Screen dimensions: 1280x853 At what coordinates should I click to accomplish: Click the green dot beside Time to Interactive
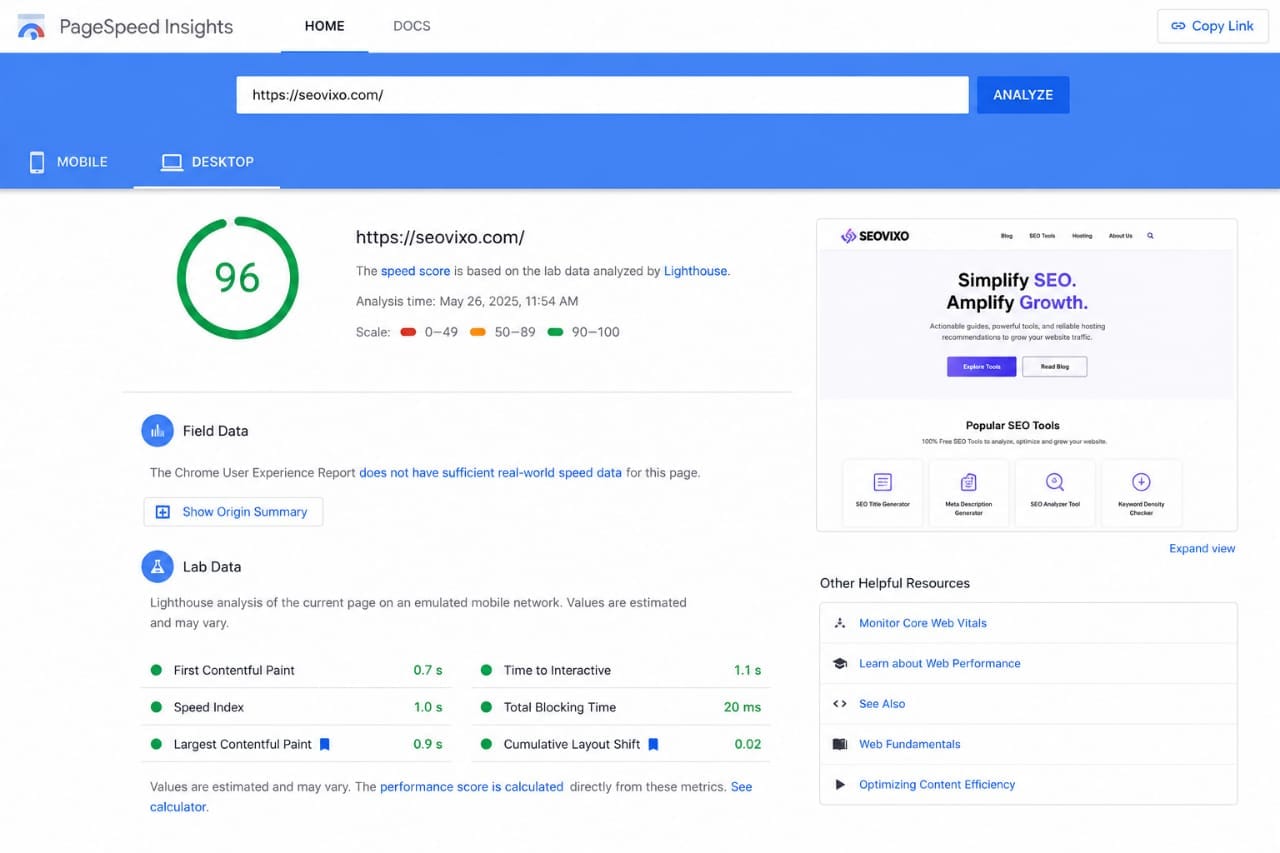(x=486, y=670)
